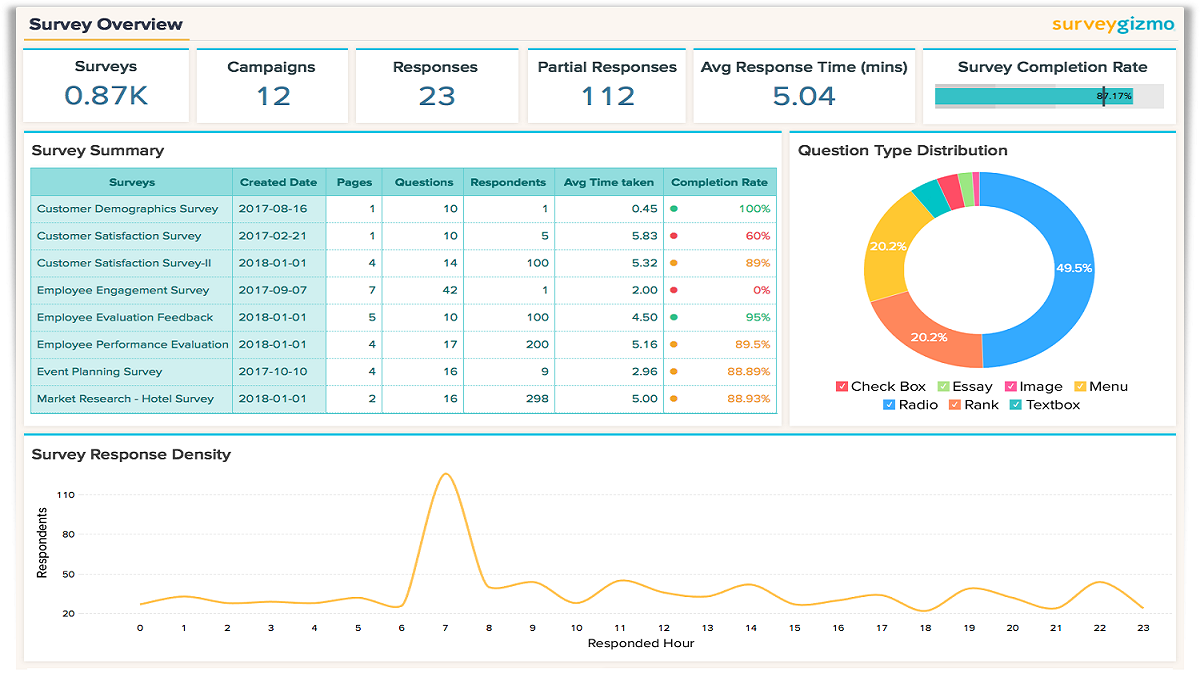This screenshot has width=1200, height=675.
Task: Click the red status dot on Employee Engagement Survey row
Action: [673, 289]
